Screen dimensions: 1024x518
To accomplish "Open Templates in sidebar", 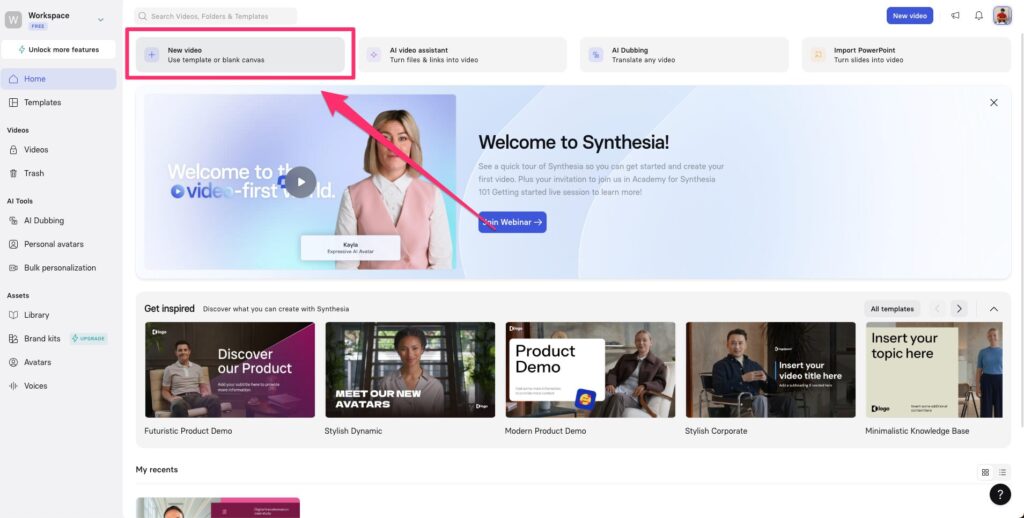I will coord(59,103).
